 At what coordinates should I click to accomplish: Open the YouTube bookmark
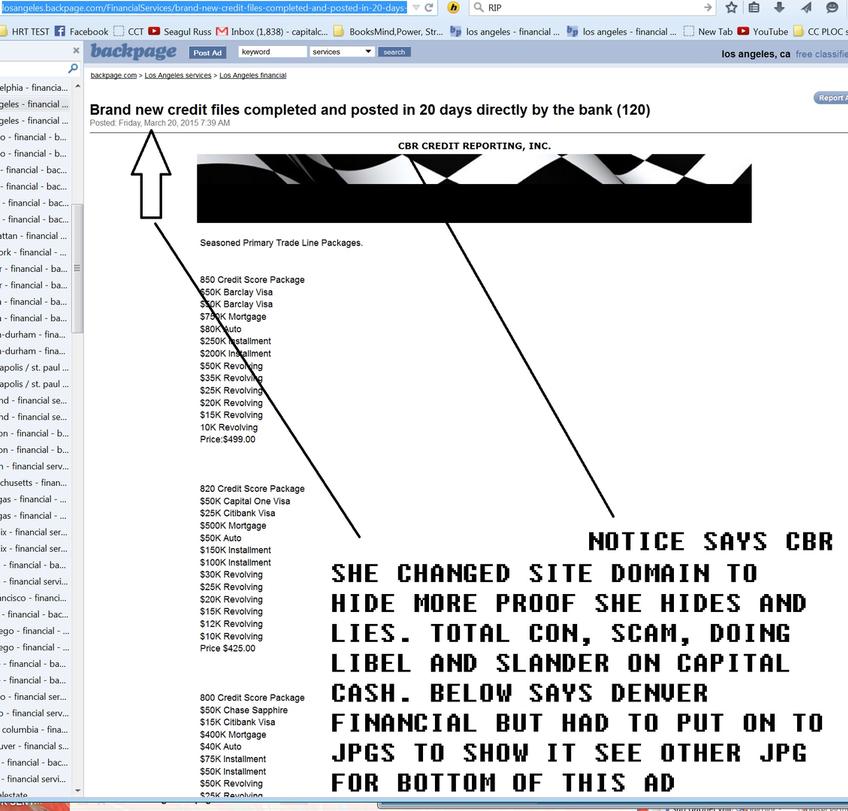[763, 32]
